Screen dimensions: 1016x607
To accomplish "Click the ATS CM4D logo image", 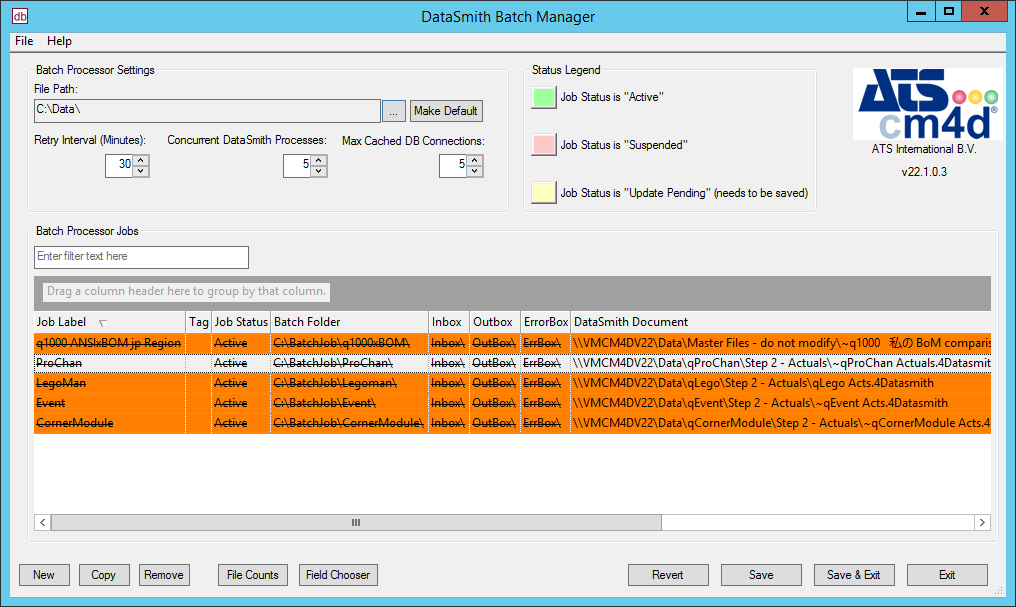I will [x=926, y=105].
